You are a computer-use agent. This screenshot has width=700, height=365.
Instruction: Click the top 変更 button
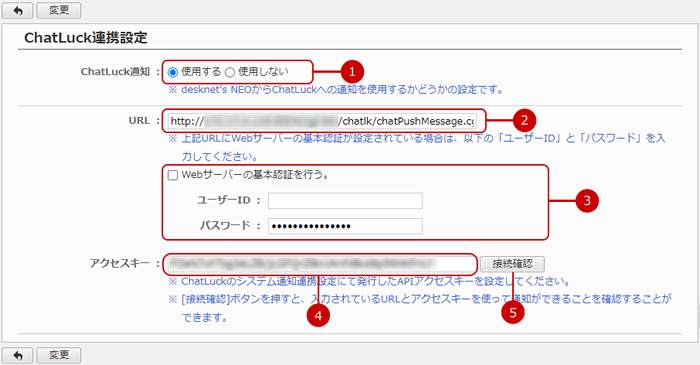(58, 10)
